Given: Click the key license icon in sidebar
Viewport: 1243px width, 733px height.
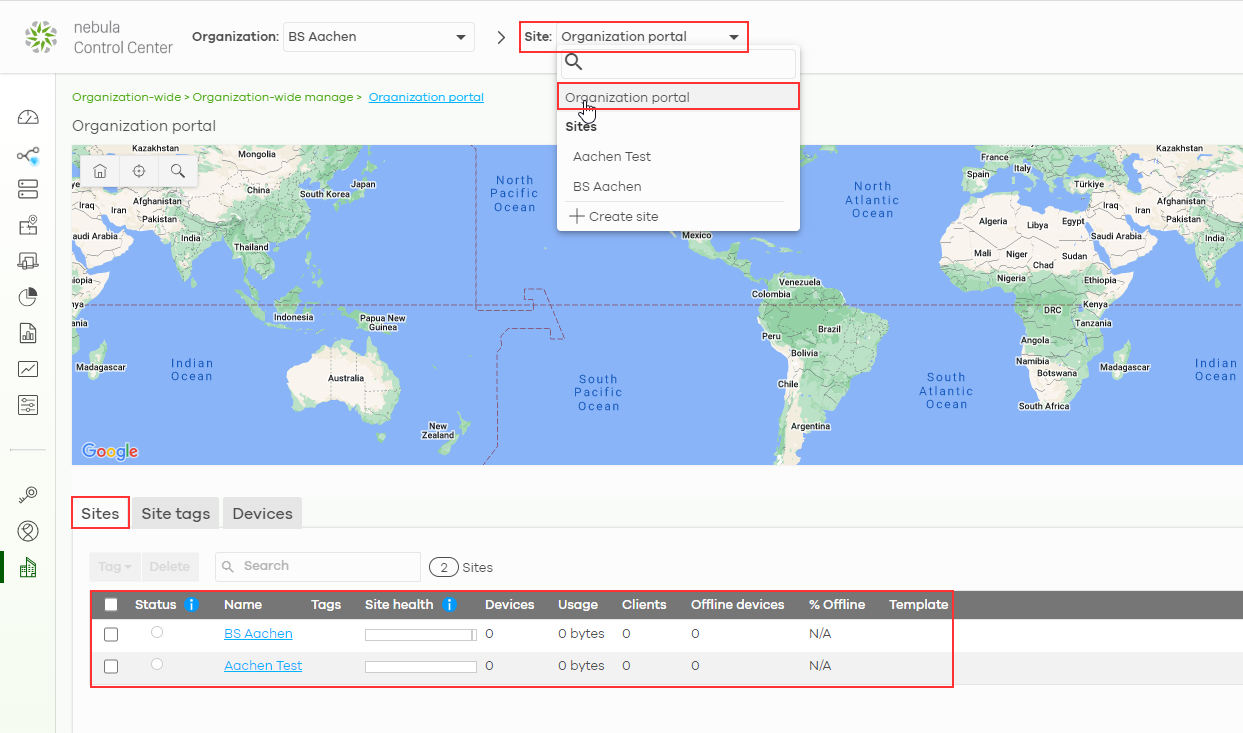Looking at the screenshot, I should click(28, 495).
